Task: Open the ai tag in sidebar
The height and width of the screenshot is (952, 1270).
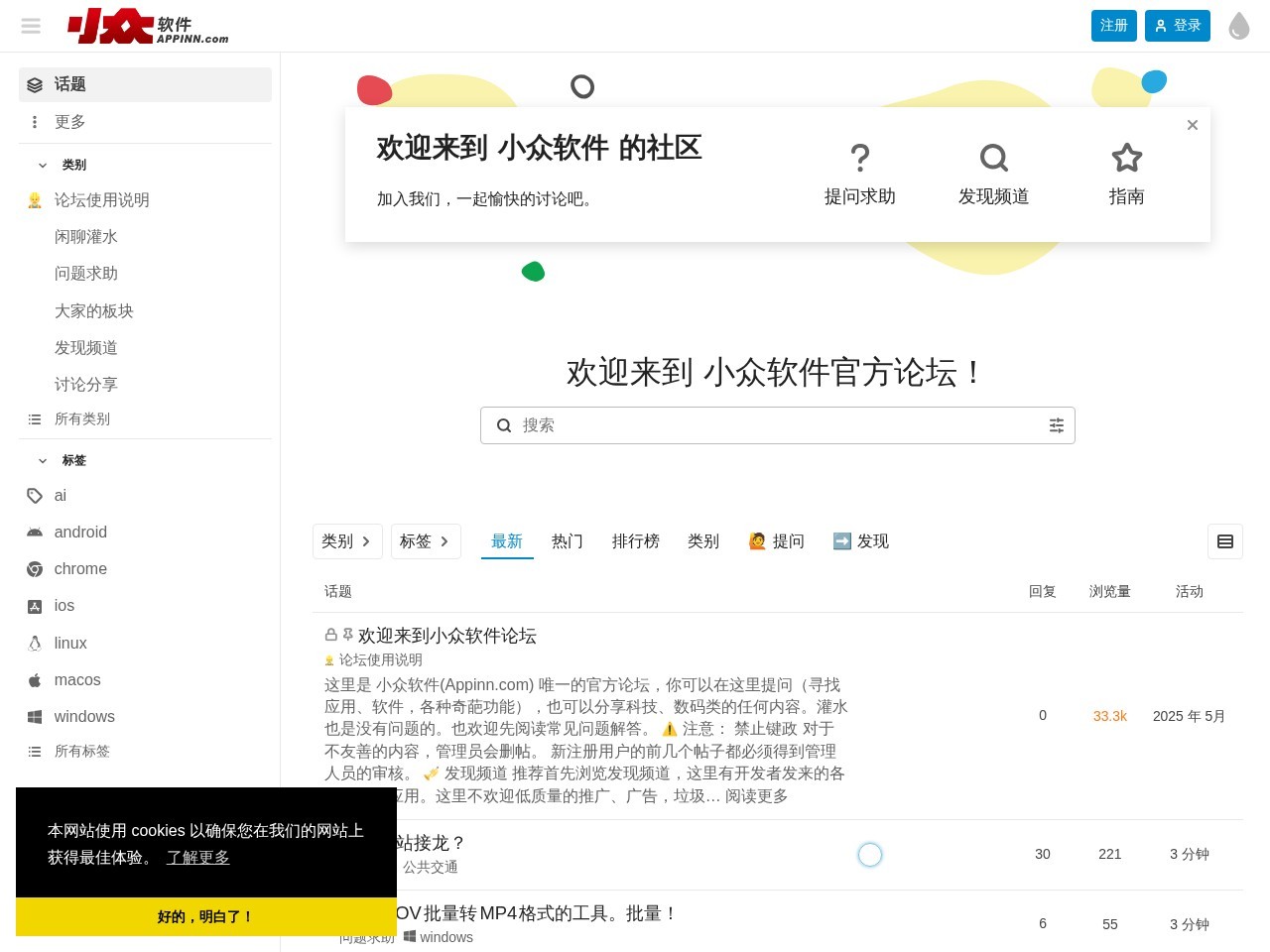Action: 145,495
